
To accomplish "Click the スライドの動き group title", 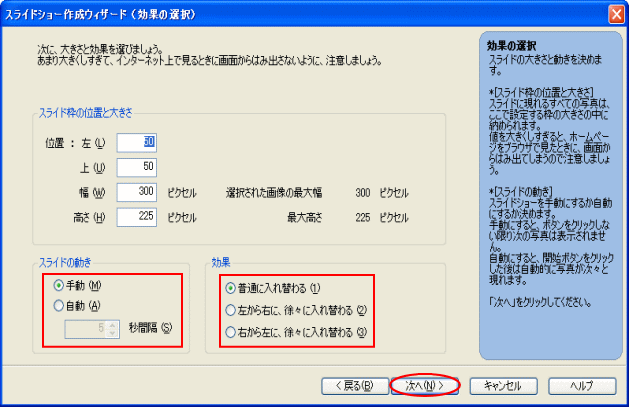I will pyautogui.click(x=65, y=263).
